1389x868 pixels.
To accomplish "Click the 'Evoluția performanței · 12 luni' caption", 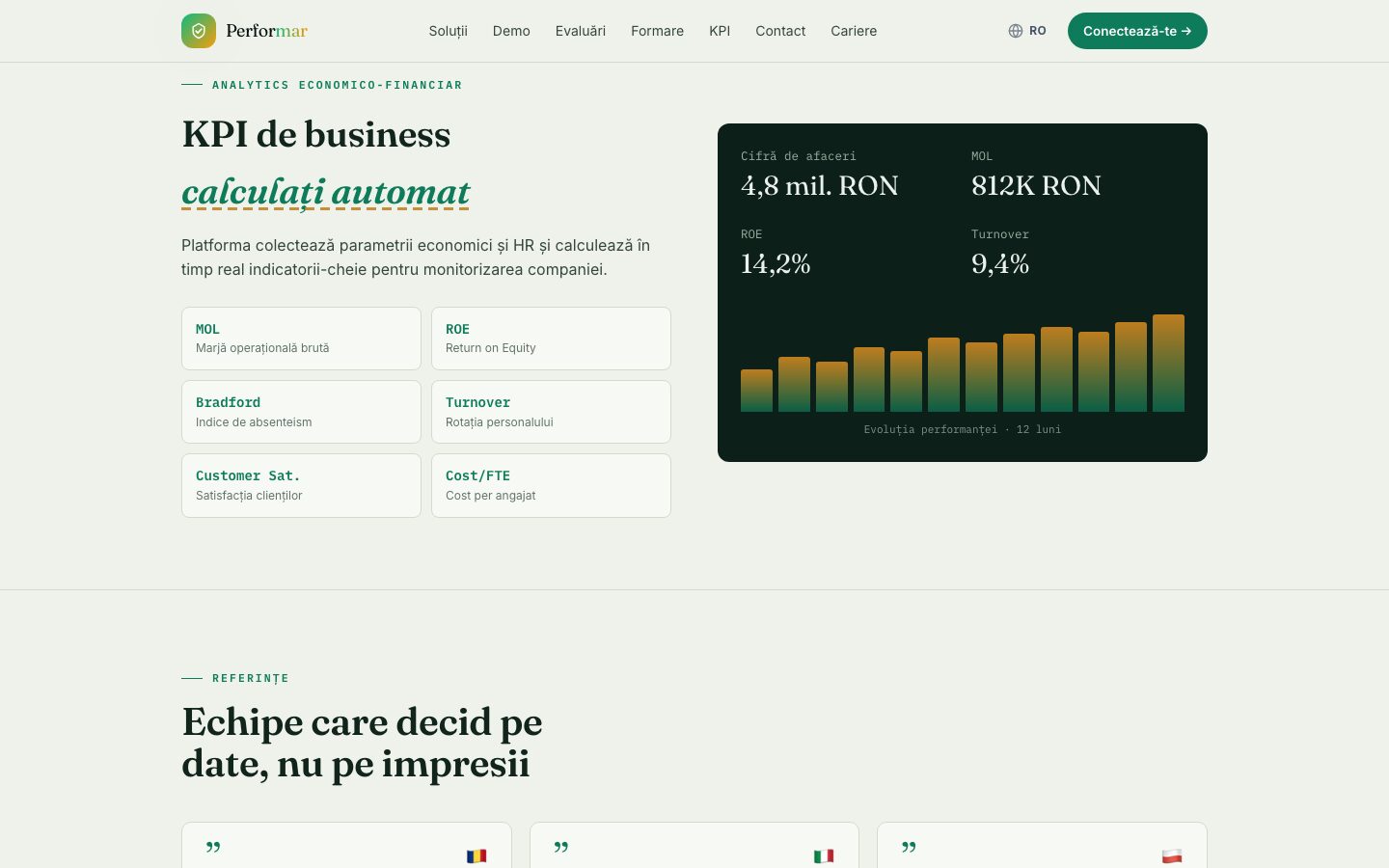I will pos(963,429).
